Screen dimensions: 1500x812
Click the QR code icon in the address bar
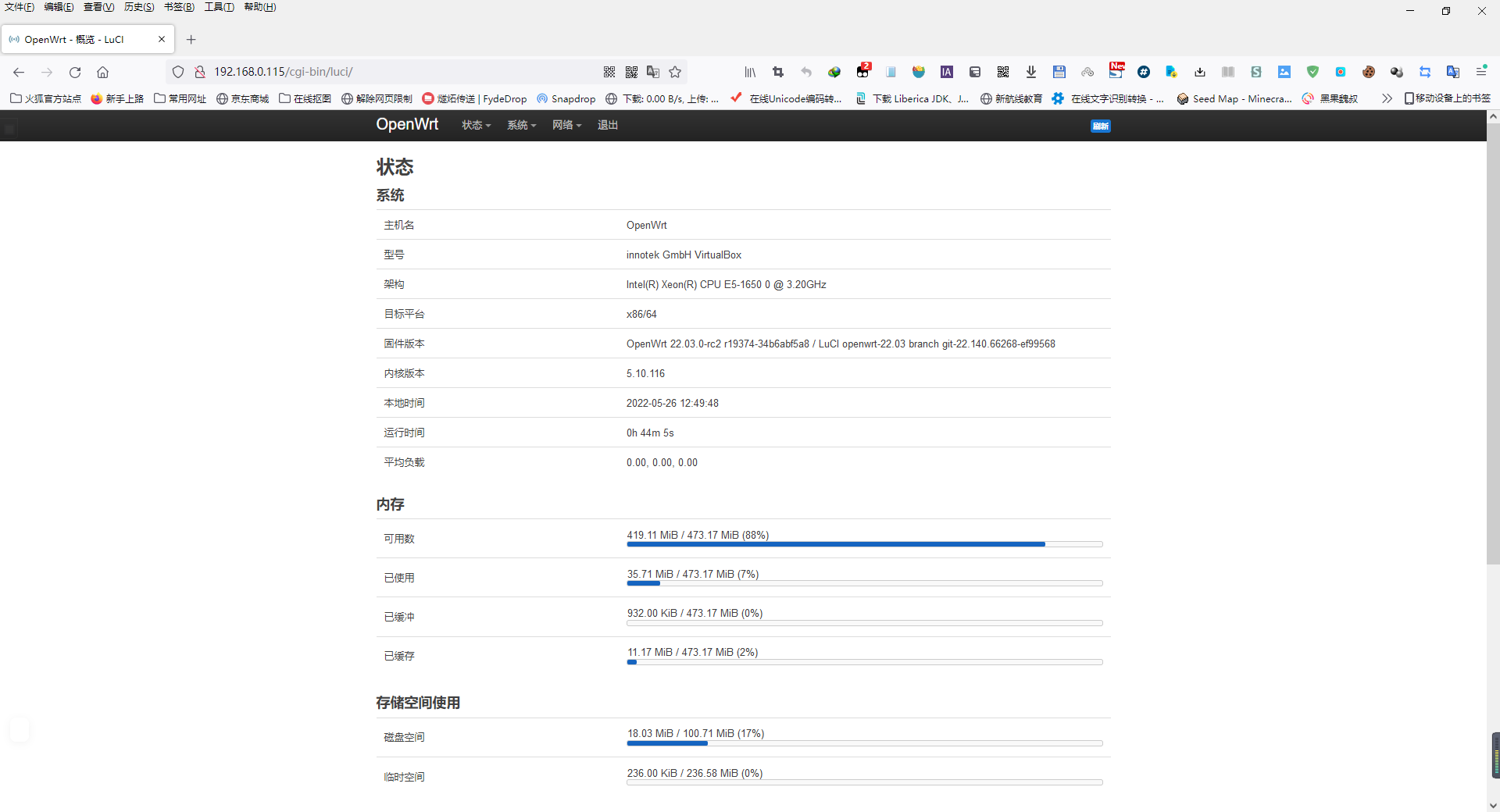(609, 72)
